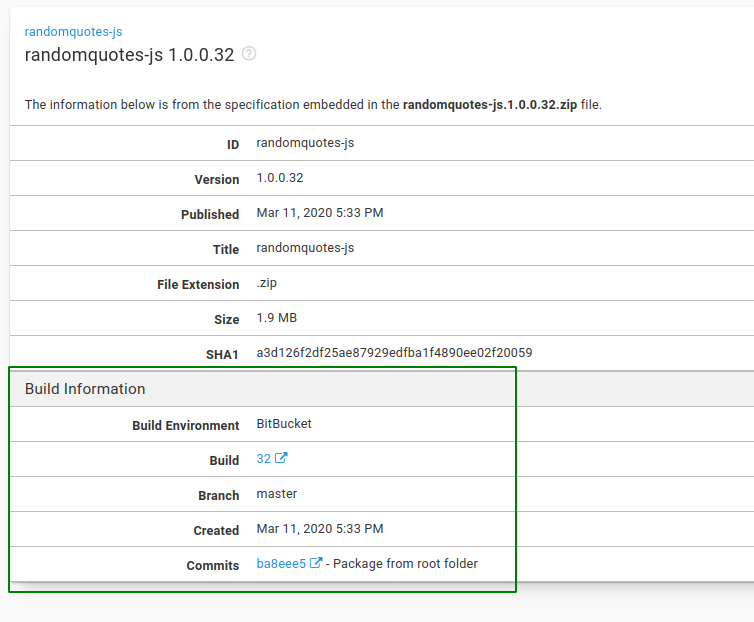Viewport: 754px width, 622px height.
Task: Click the version value 1.0.0.32
Action: [x=279, y=178]
